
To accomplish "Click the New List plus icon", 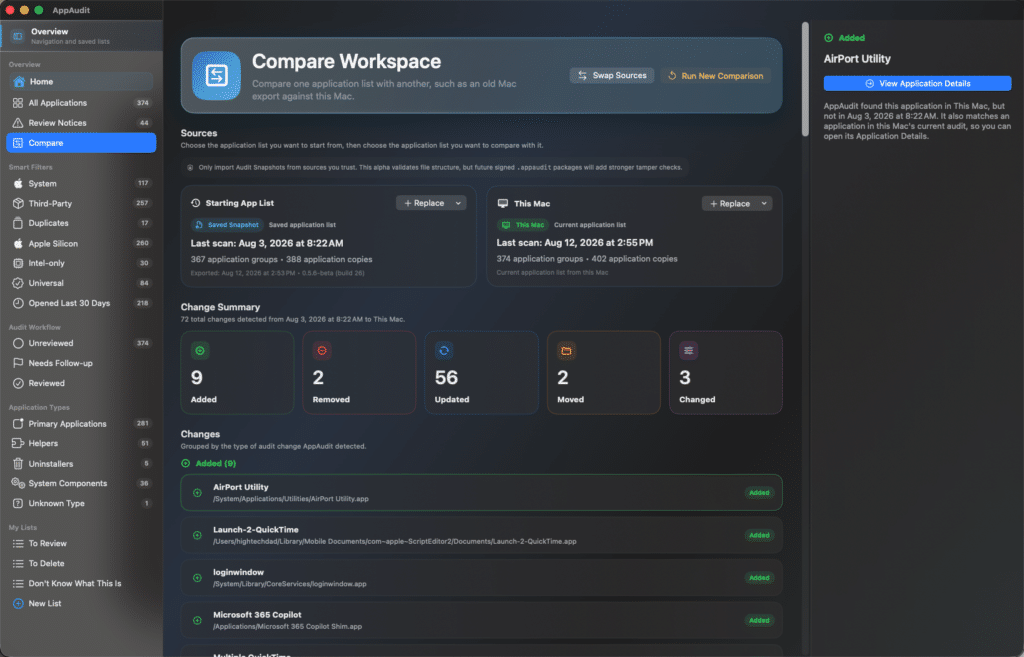I will tap(18, 603).
